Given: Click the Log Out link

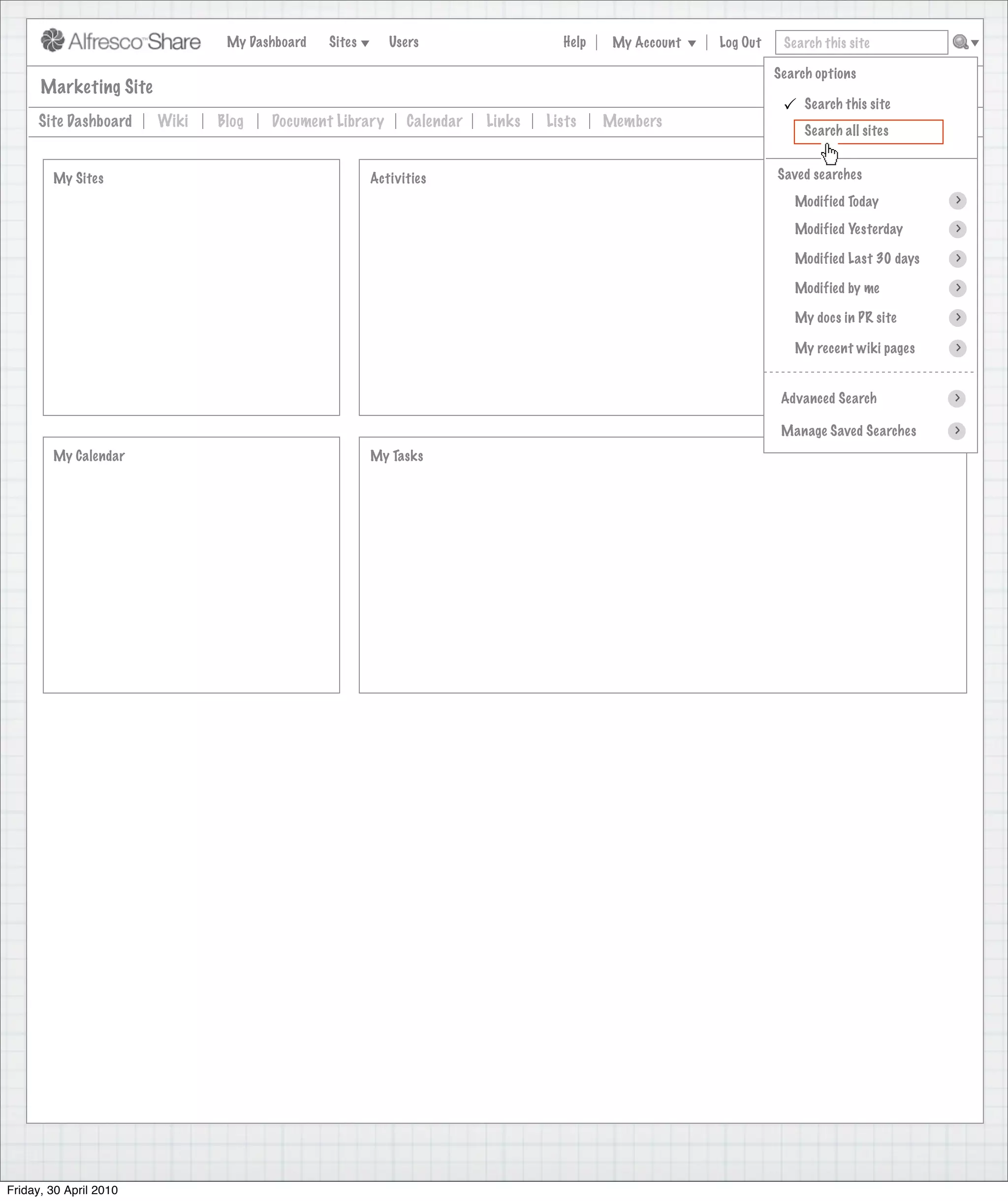Looking at the screenshot, I should [x=740, y=43].
